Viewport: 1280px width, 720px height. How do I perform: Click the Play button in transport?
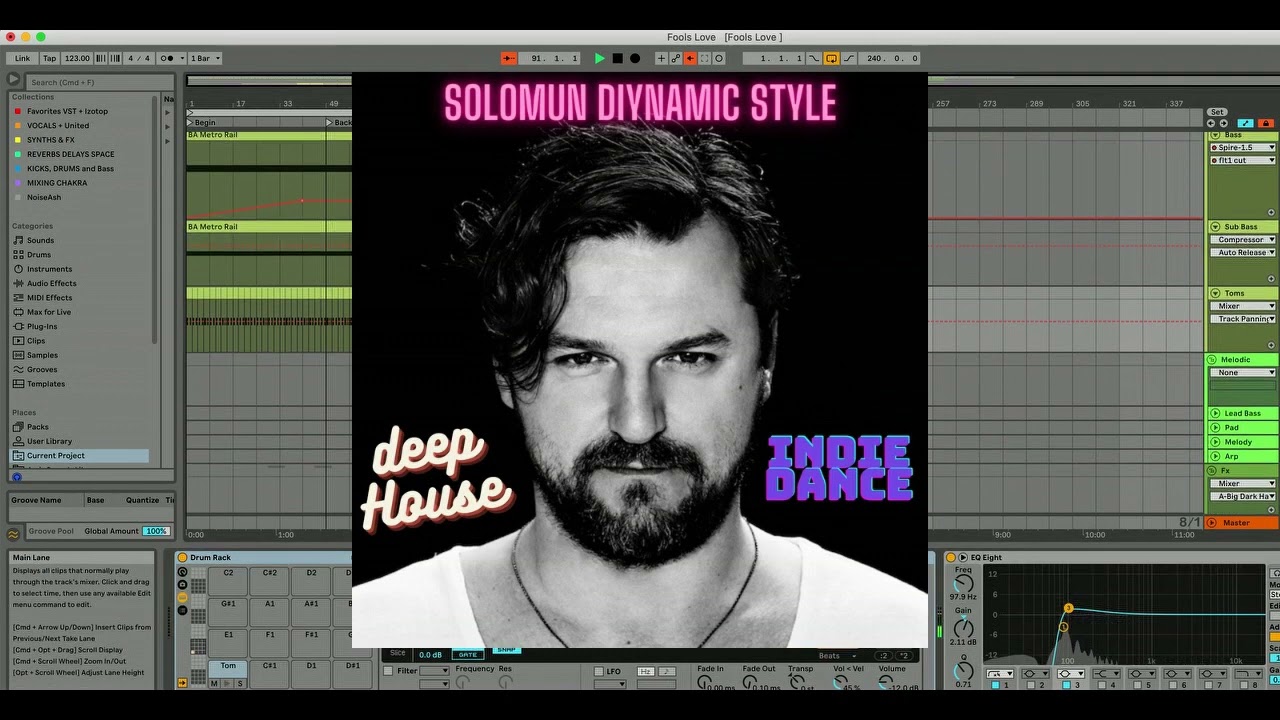click(x=600, y=59)
